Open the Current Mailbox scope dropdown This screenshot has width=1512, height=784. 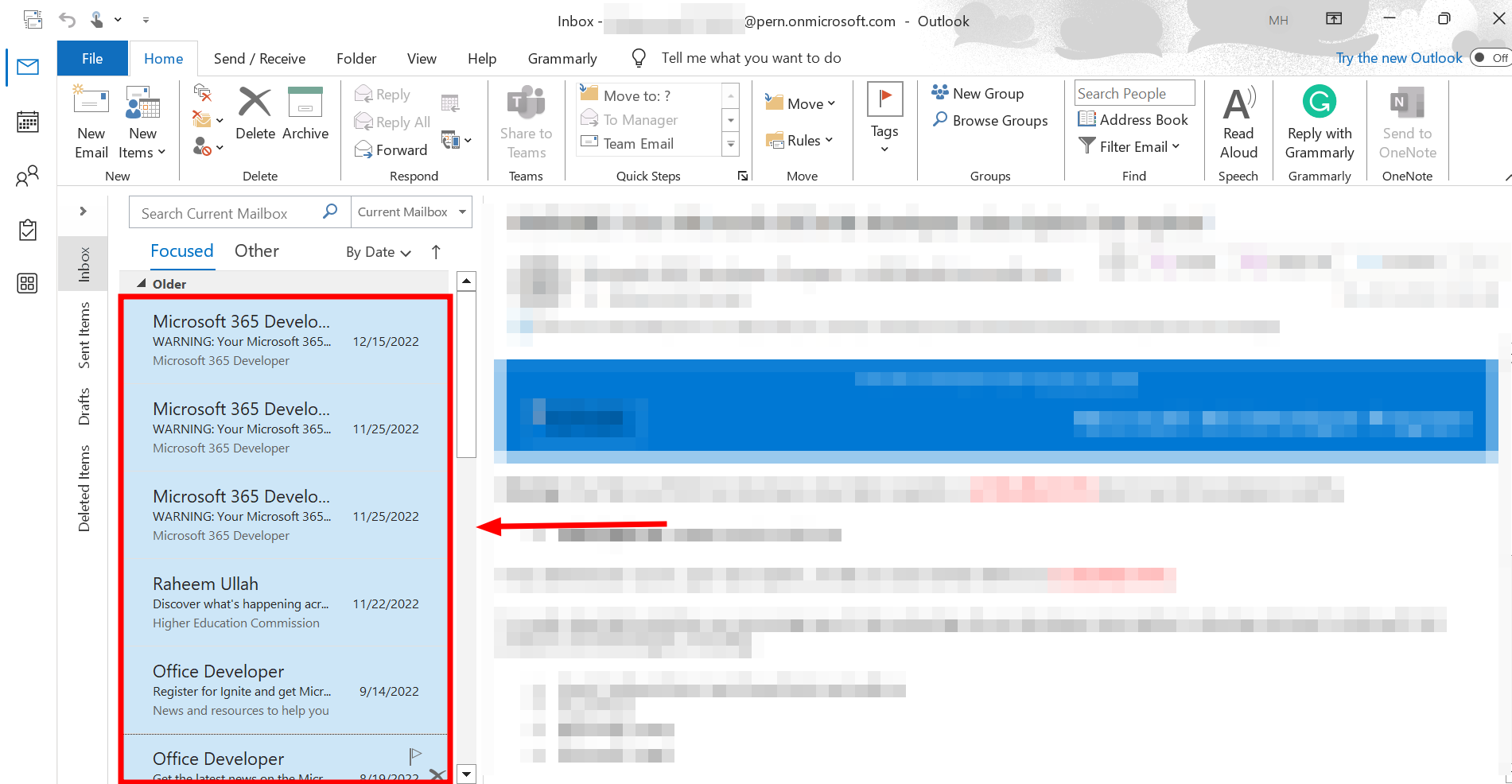462,212
